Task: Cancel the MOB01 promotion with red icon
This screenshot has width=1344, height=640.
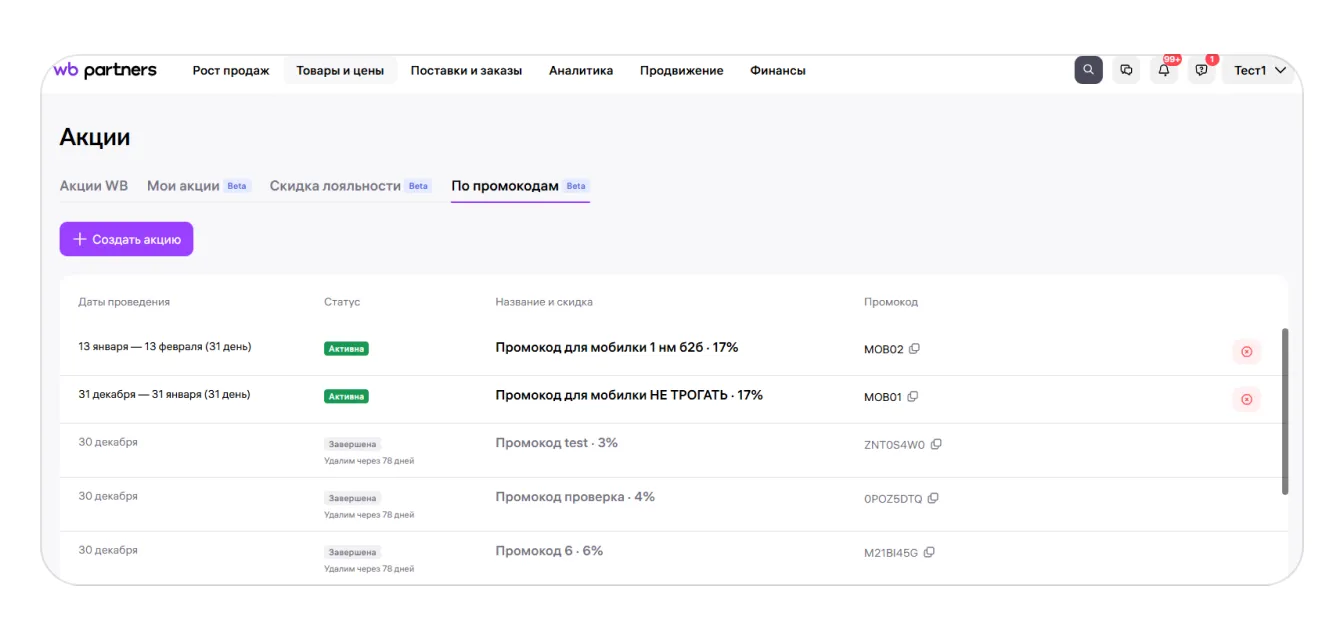Action: click(1246, 399)
